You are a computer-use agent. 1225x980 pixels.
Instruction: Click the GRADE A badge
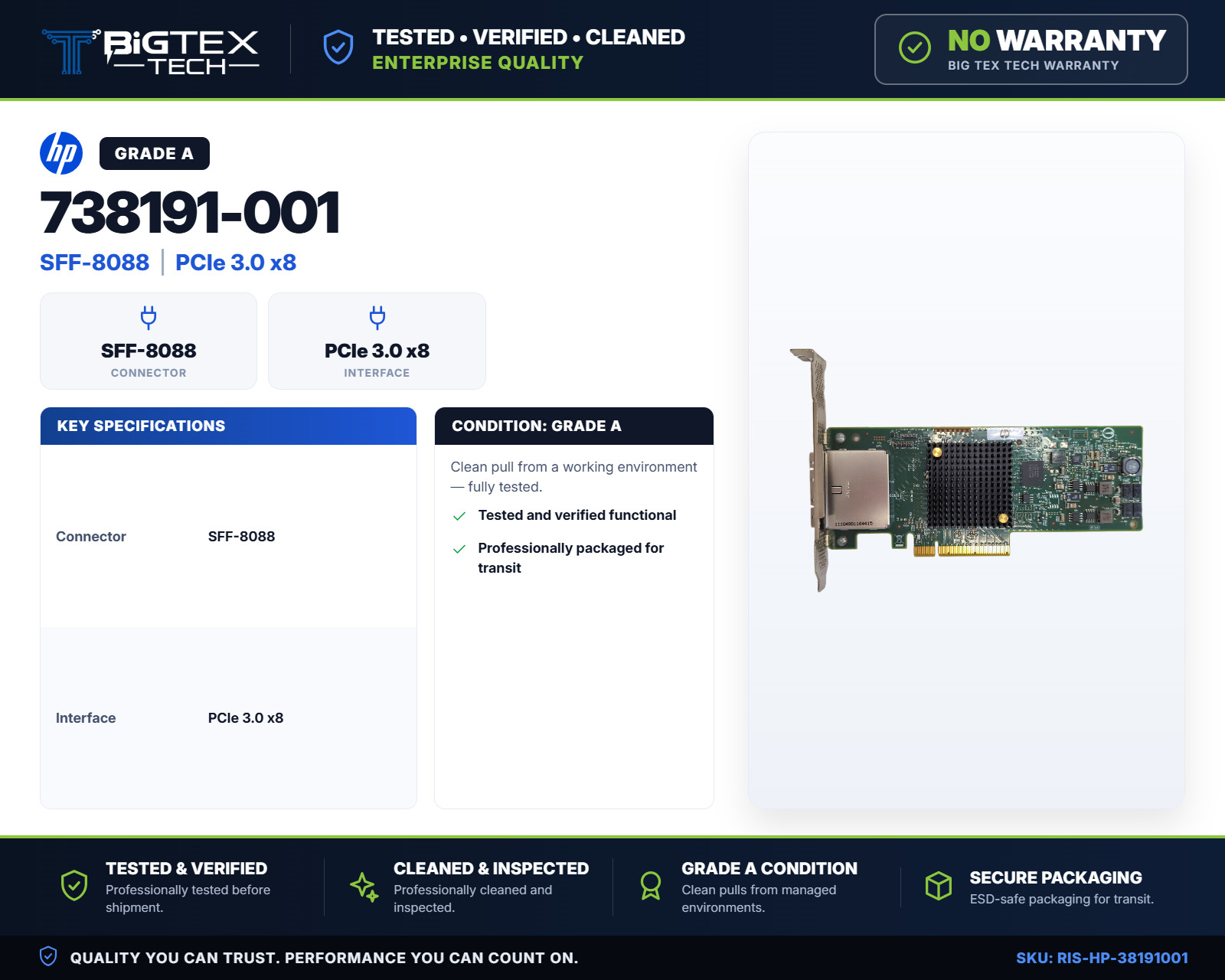(155, 153)
